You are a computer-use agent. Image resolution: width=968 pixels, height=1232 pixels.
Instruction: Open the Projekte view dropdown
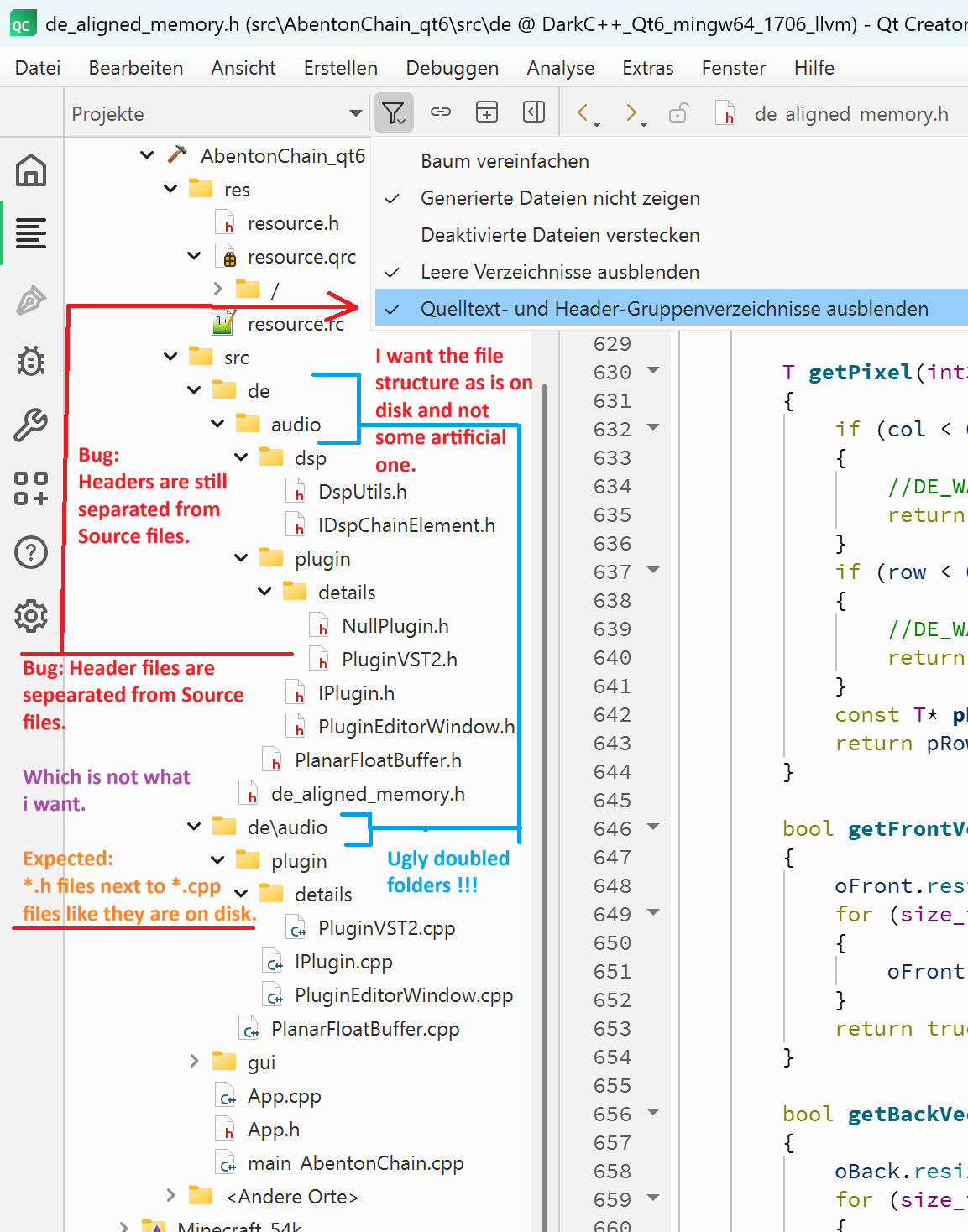pyautogui.click(x=355, y=113)
